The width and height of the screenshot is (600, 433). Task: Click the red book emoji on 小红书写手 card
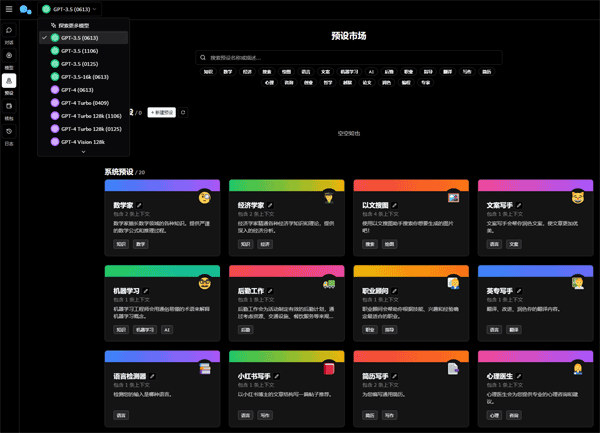tap(329, 369)
